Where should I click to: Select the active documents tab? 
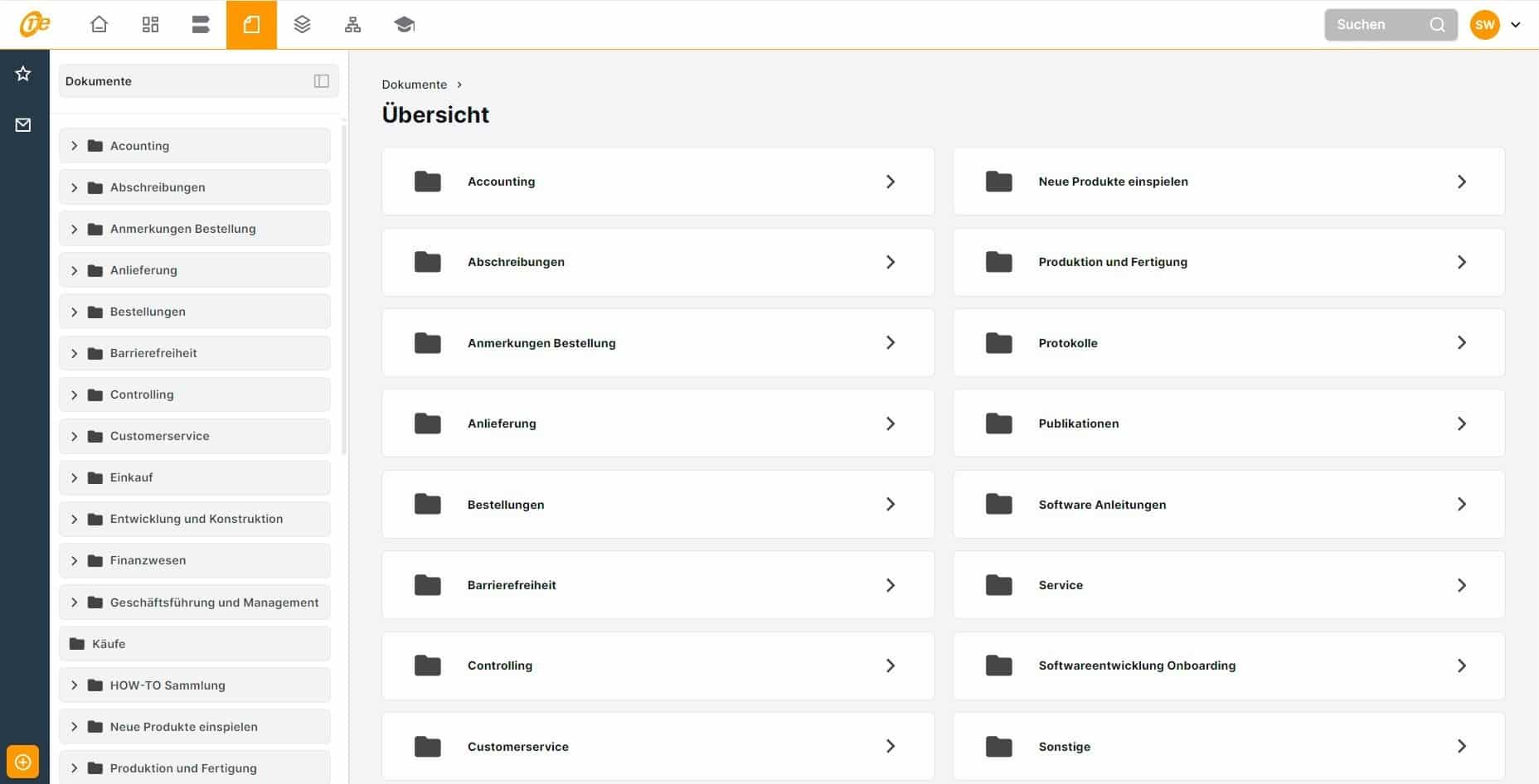coord(251,25)
